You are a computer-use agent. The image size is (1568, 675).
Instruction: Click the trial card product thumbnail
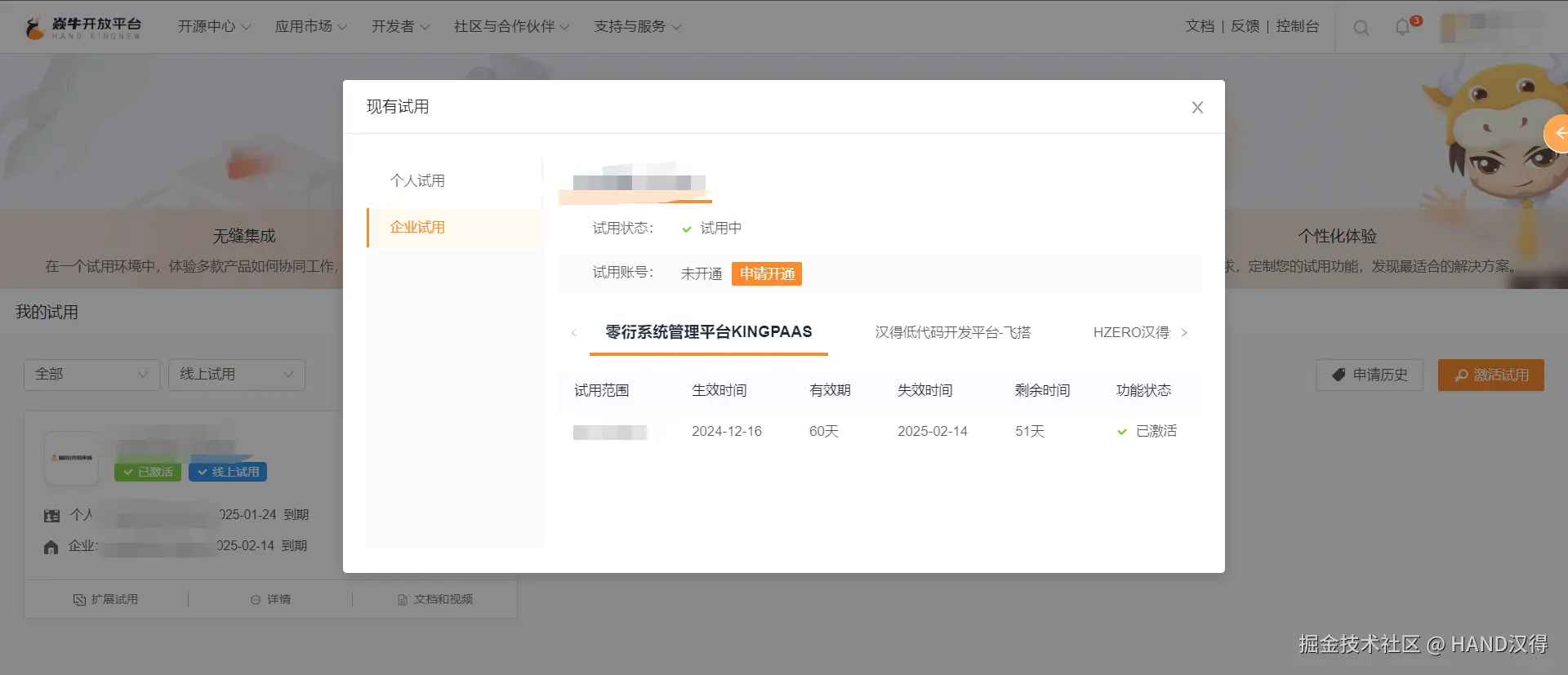71,458
